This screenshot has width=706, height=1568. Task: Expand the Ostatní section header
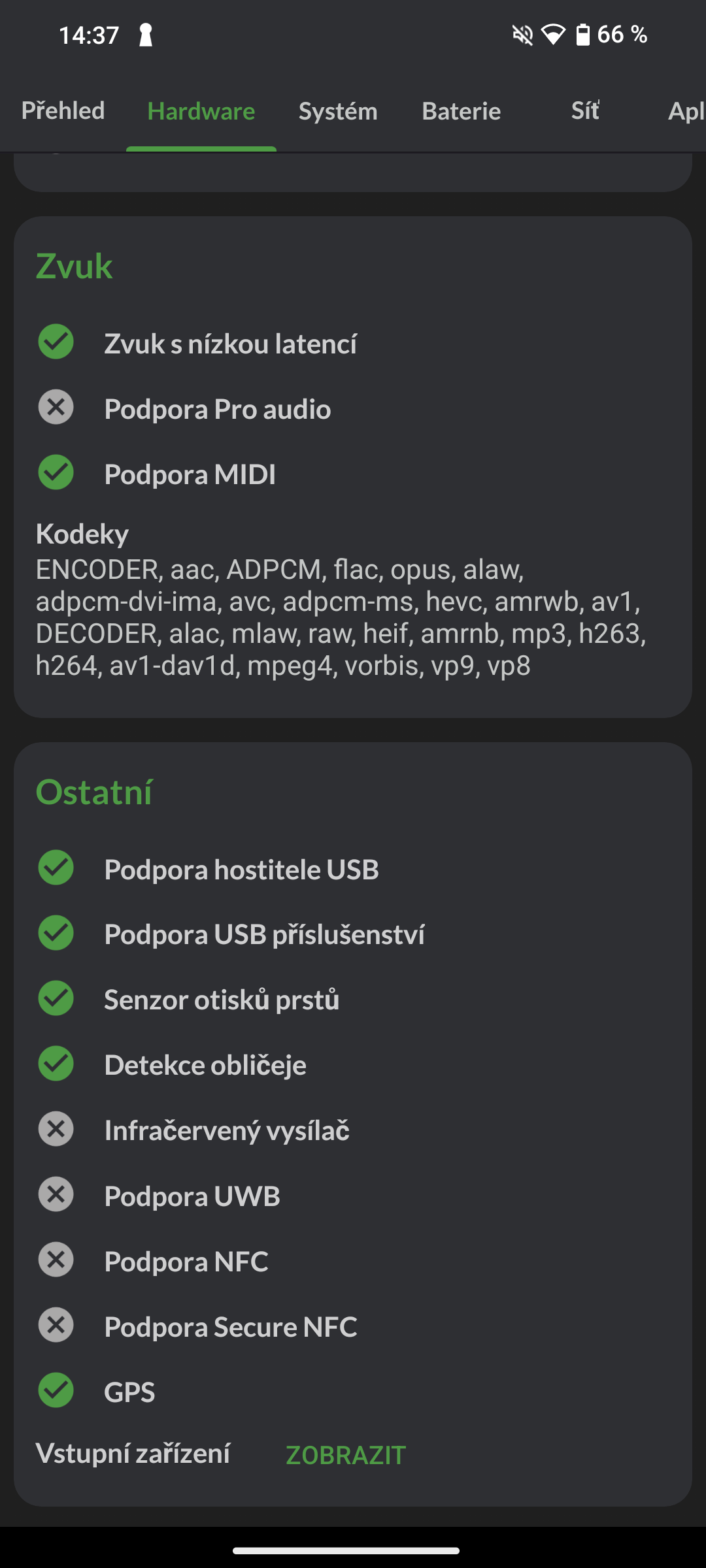(93, 792)
